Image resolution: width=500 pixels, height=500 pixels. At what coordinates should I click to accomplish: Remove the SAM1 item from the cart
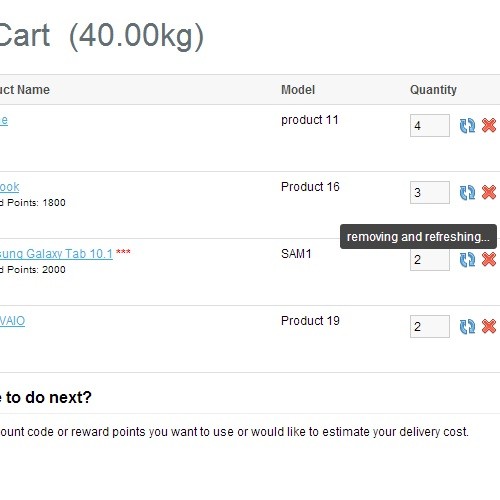click(x=489, y=259)
